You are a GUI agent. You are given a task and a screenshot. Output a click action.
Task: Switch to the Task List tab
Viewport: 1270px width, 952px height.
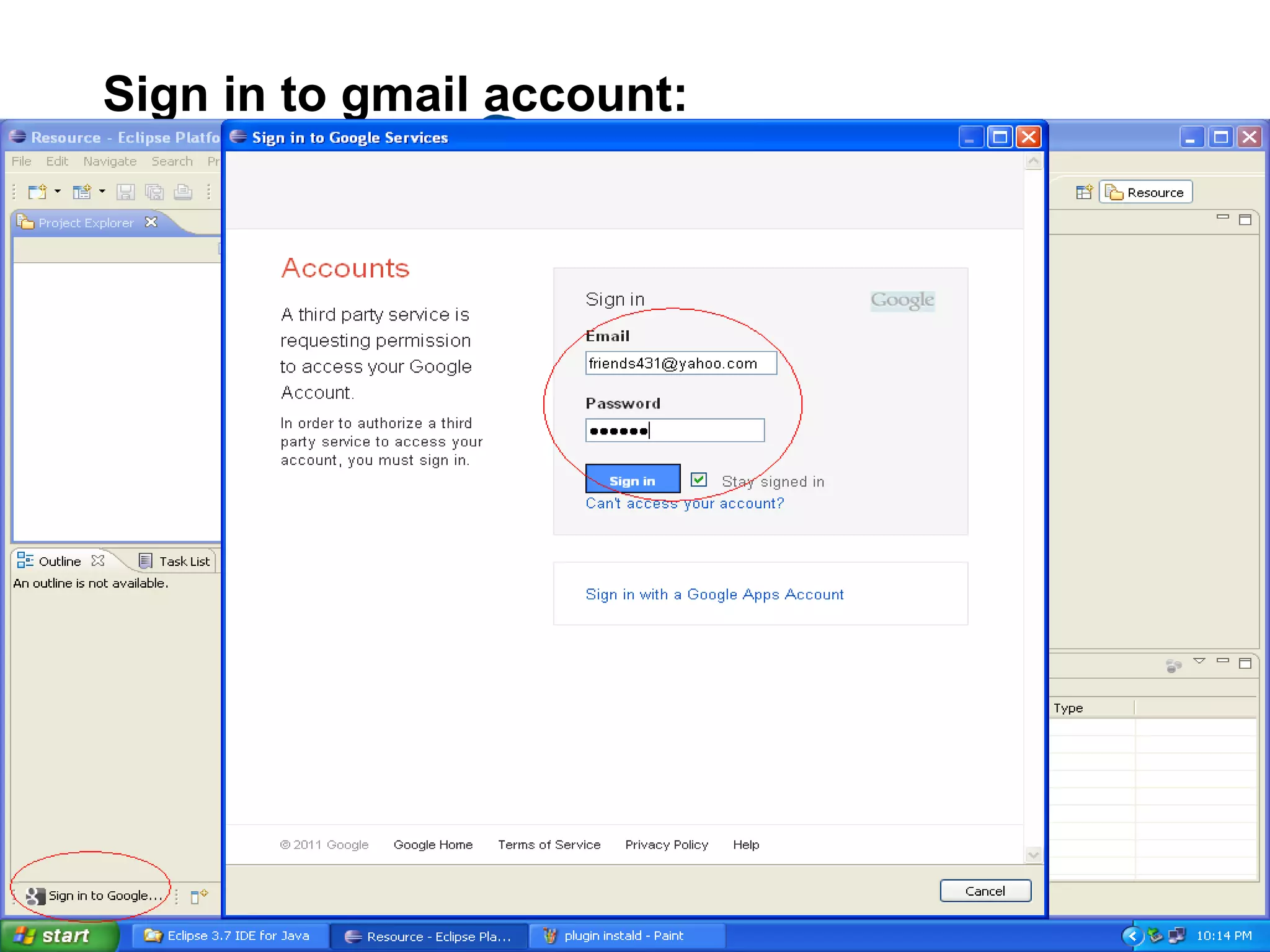tap(175, 561)
